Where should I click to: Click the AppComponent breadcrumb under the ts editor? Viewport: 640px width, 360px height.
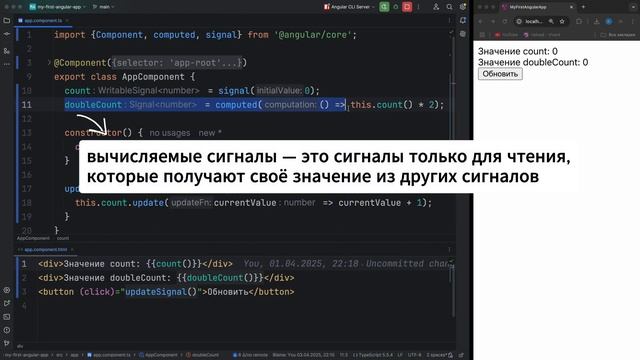tap(33, 238)
